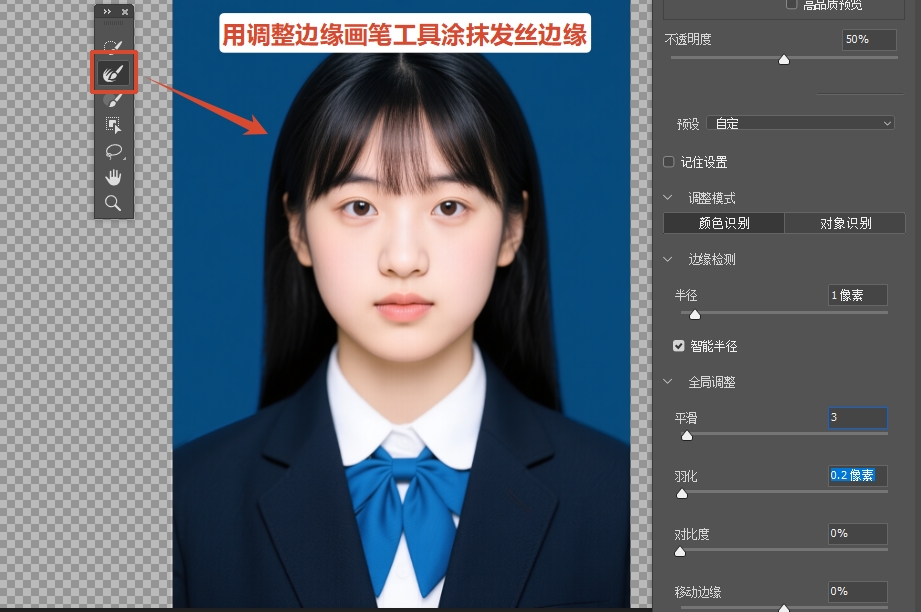Select the Hand tool
This screenshot has width=921, height=612.
114,177
